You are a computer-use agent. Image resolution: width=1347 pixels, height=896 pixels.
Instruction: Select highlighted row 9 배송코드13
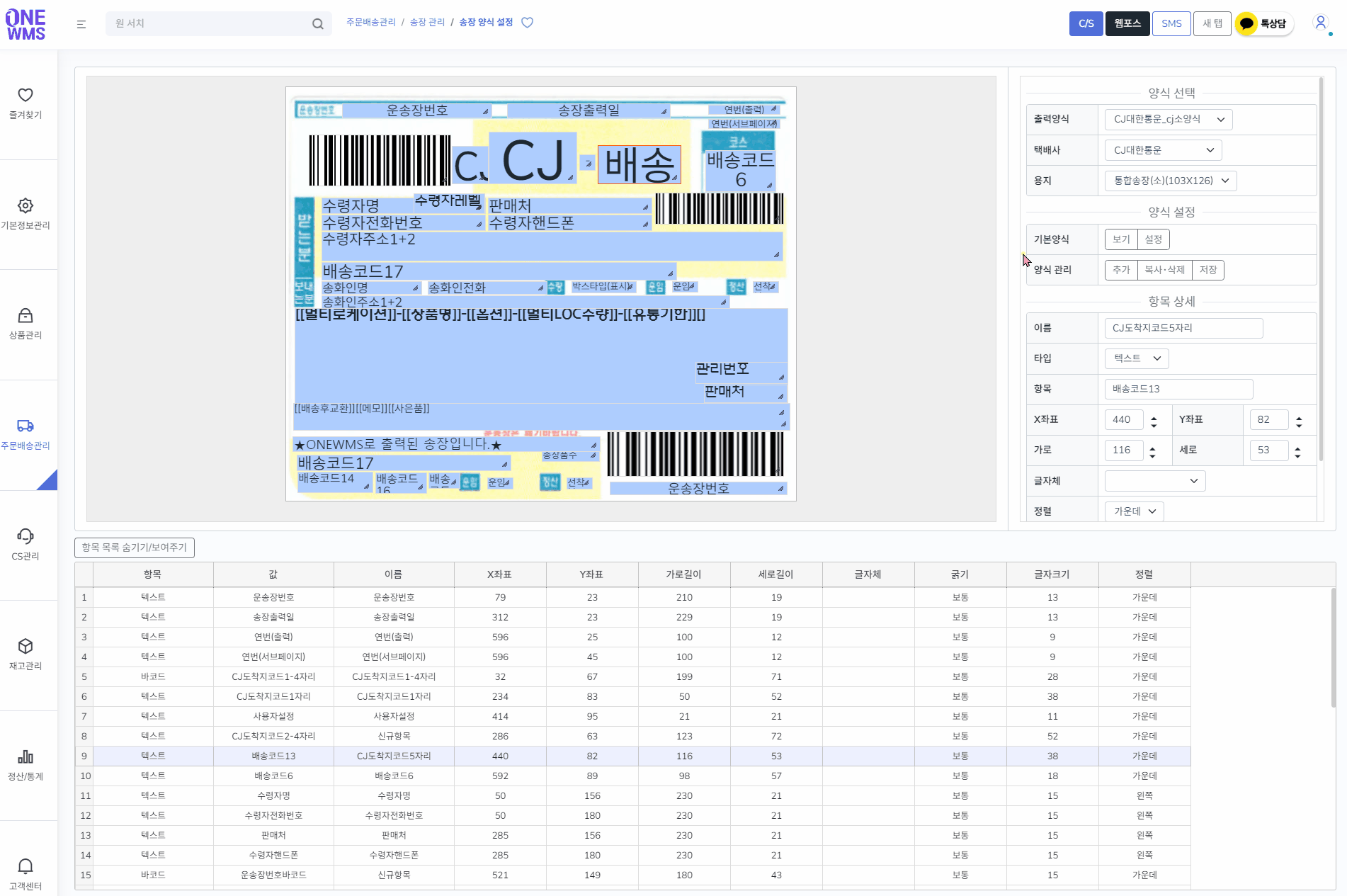pyautogui.click(x=633, y=756)
